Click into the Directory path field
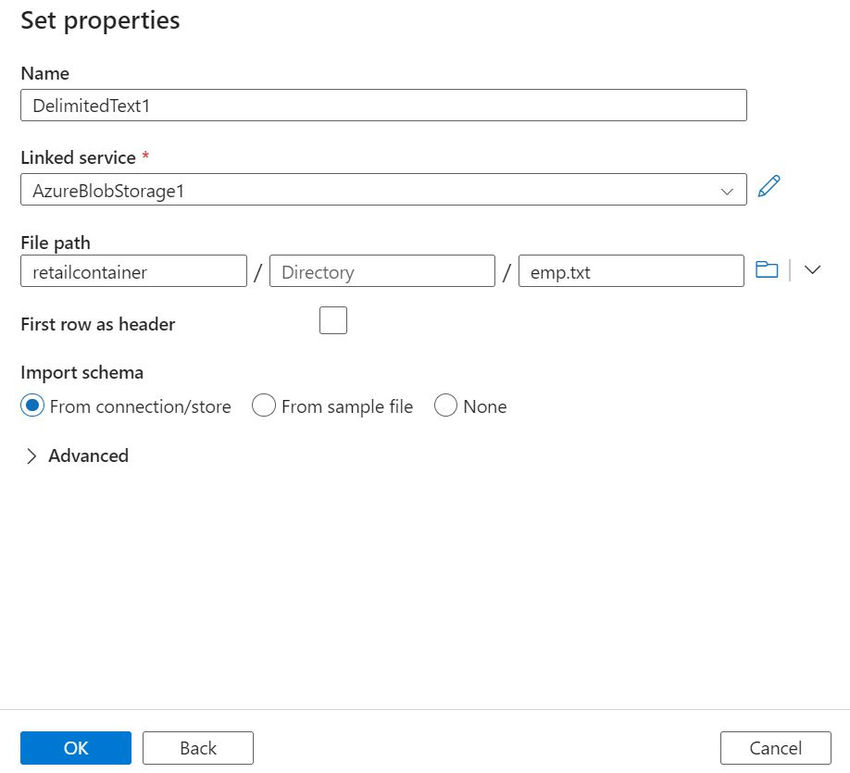Image resolution: width=850 pixels, height=773 pixels. 382,271
